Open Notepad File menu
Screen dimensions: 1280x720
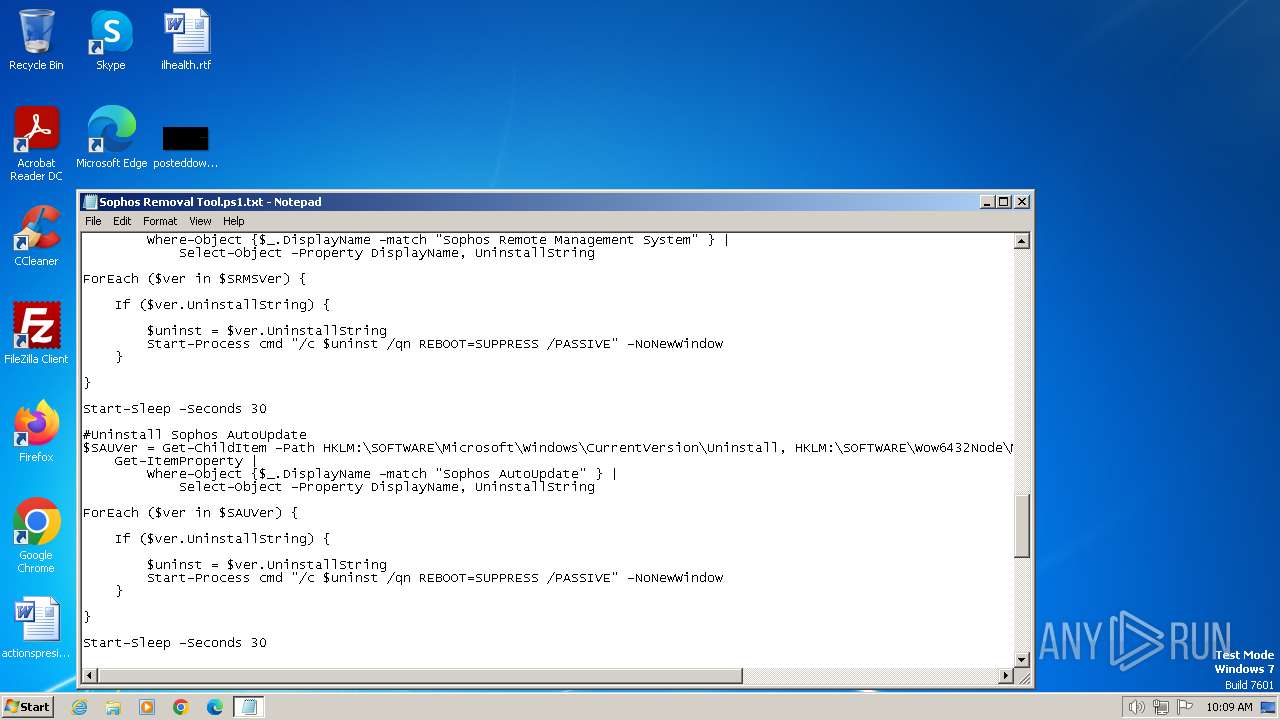coord(93,221)
